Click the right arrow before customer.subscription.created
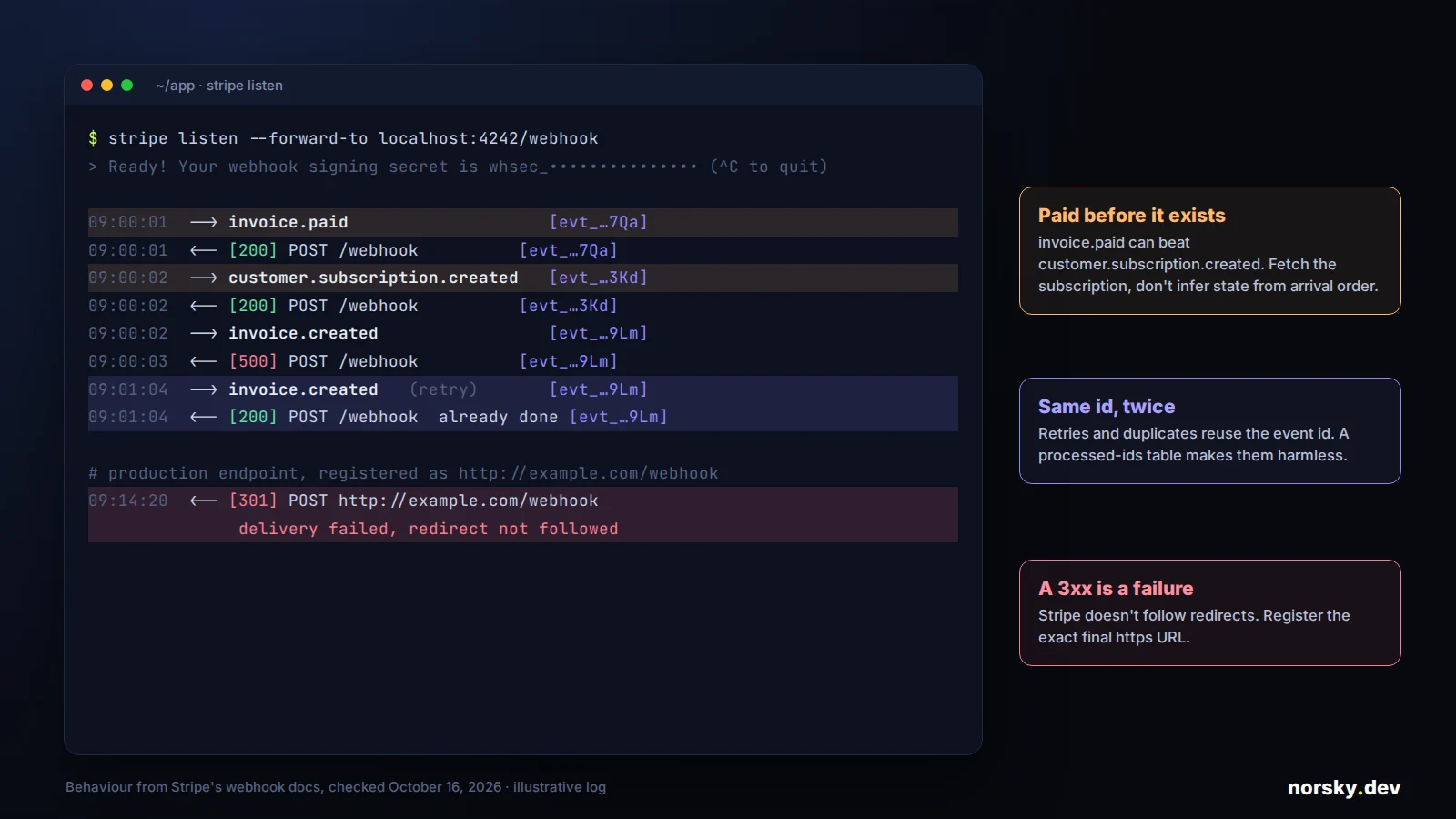 [x=204, y=278]
